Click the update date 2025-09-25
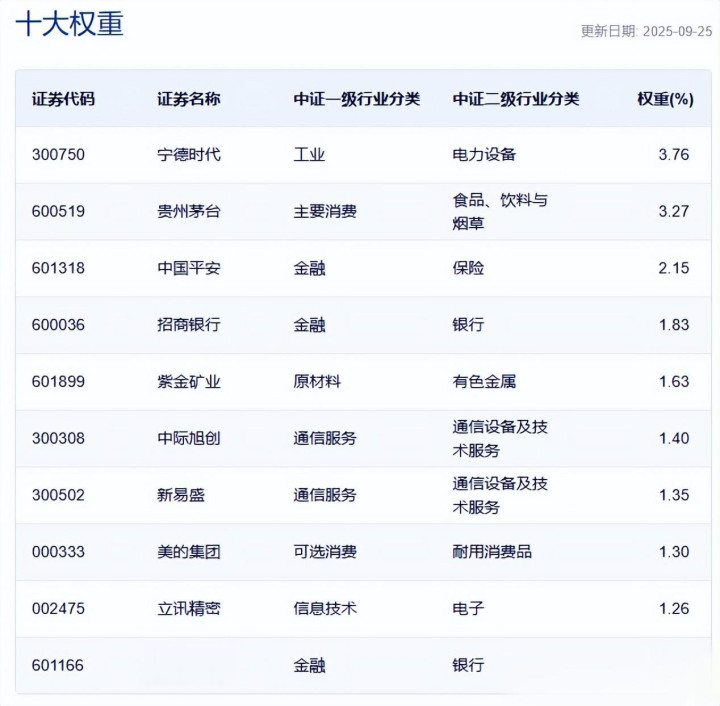This screenshot has width=720, height=706. [x=677, y=31]
